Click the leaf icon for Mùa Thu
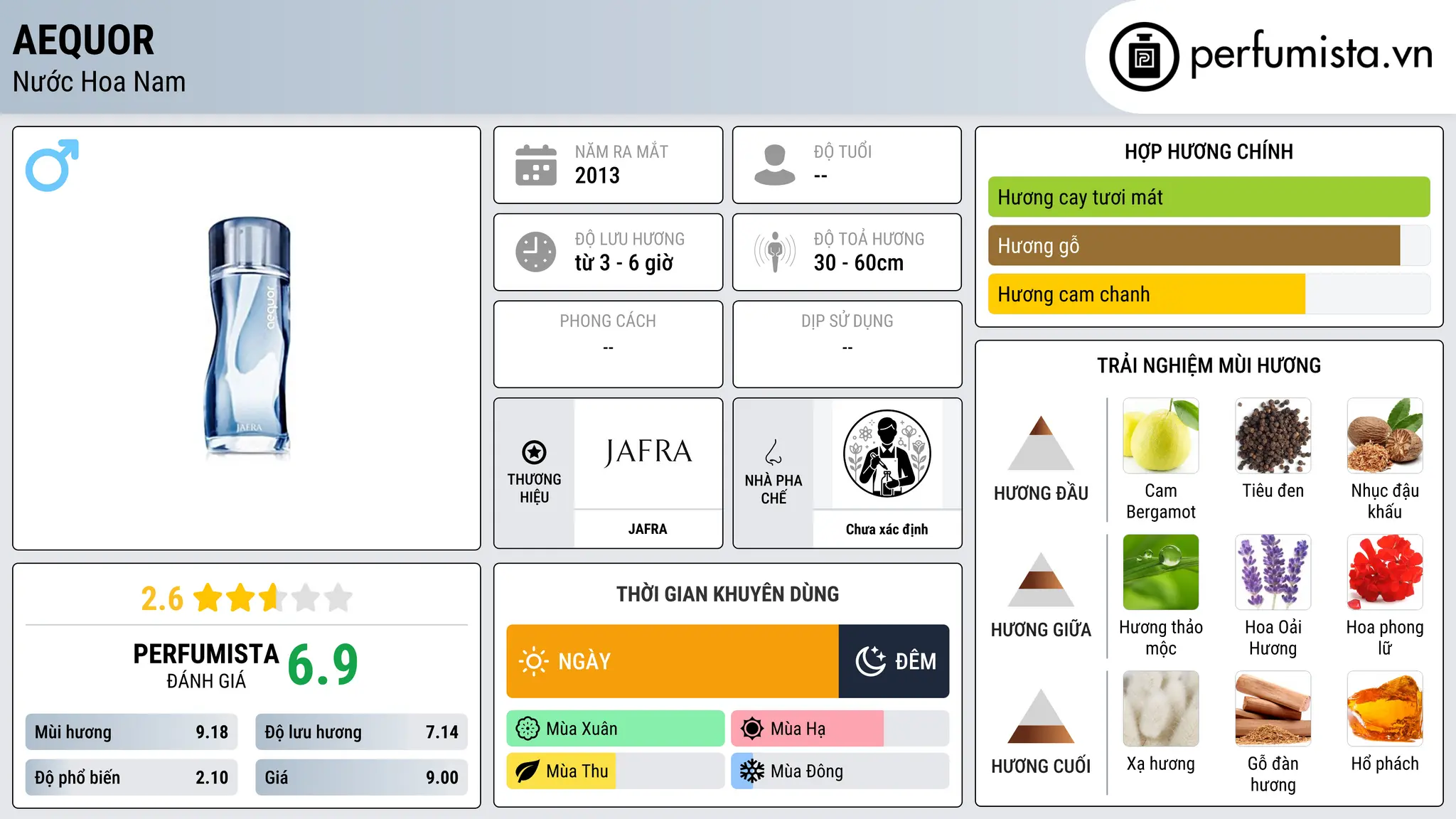The image size is (1456, 819). (528, 771)
